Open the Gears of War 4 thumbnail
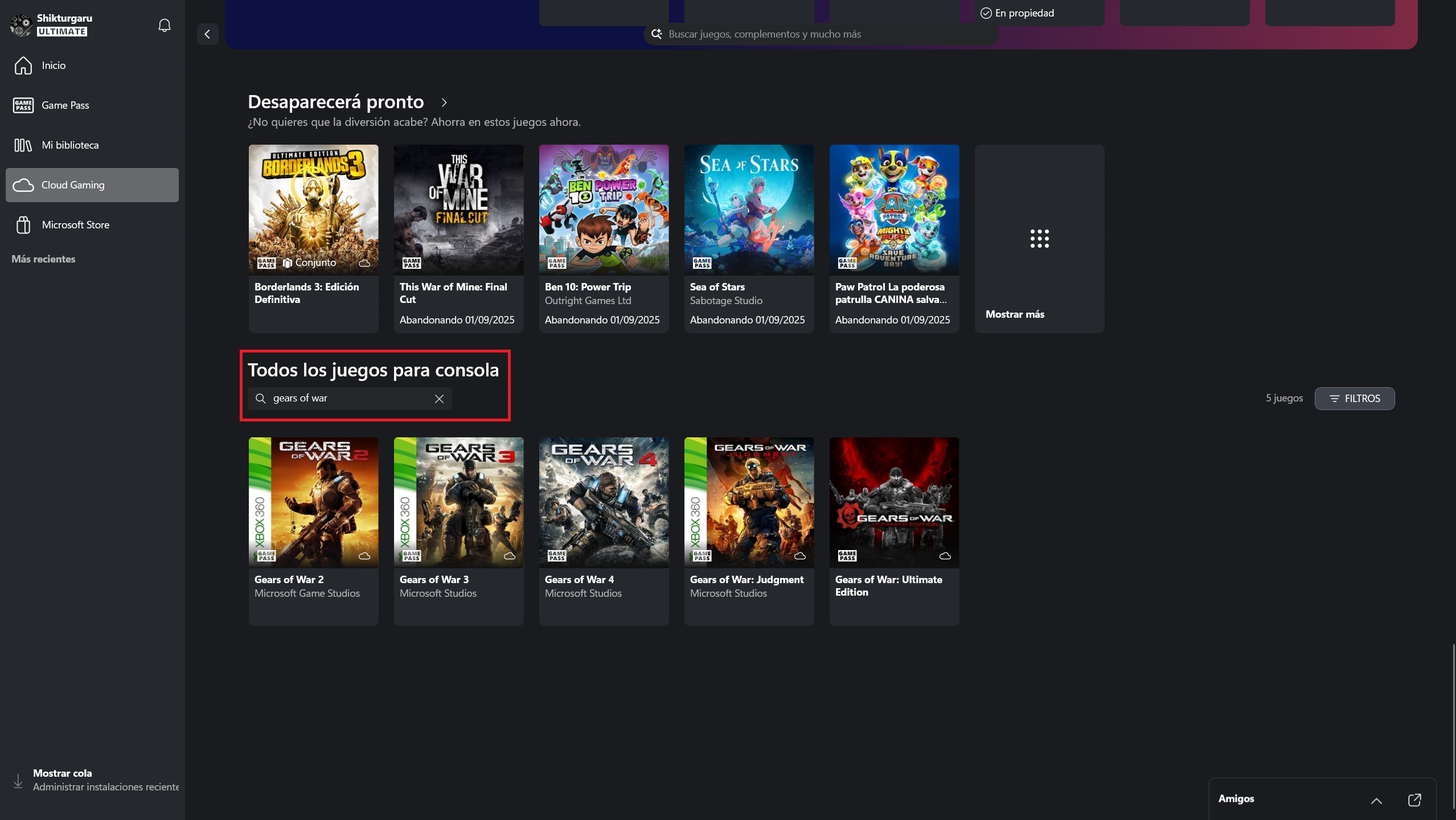 [604, 502]
